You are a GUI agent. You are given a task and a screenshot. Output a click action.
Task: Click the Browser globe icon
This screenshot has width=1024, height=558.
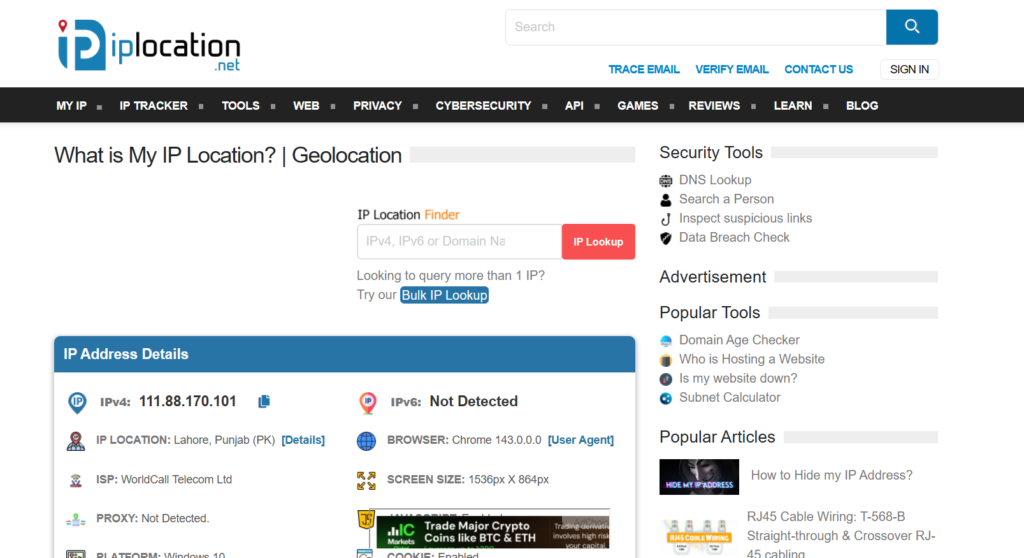click(x=366, y=441)
